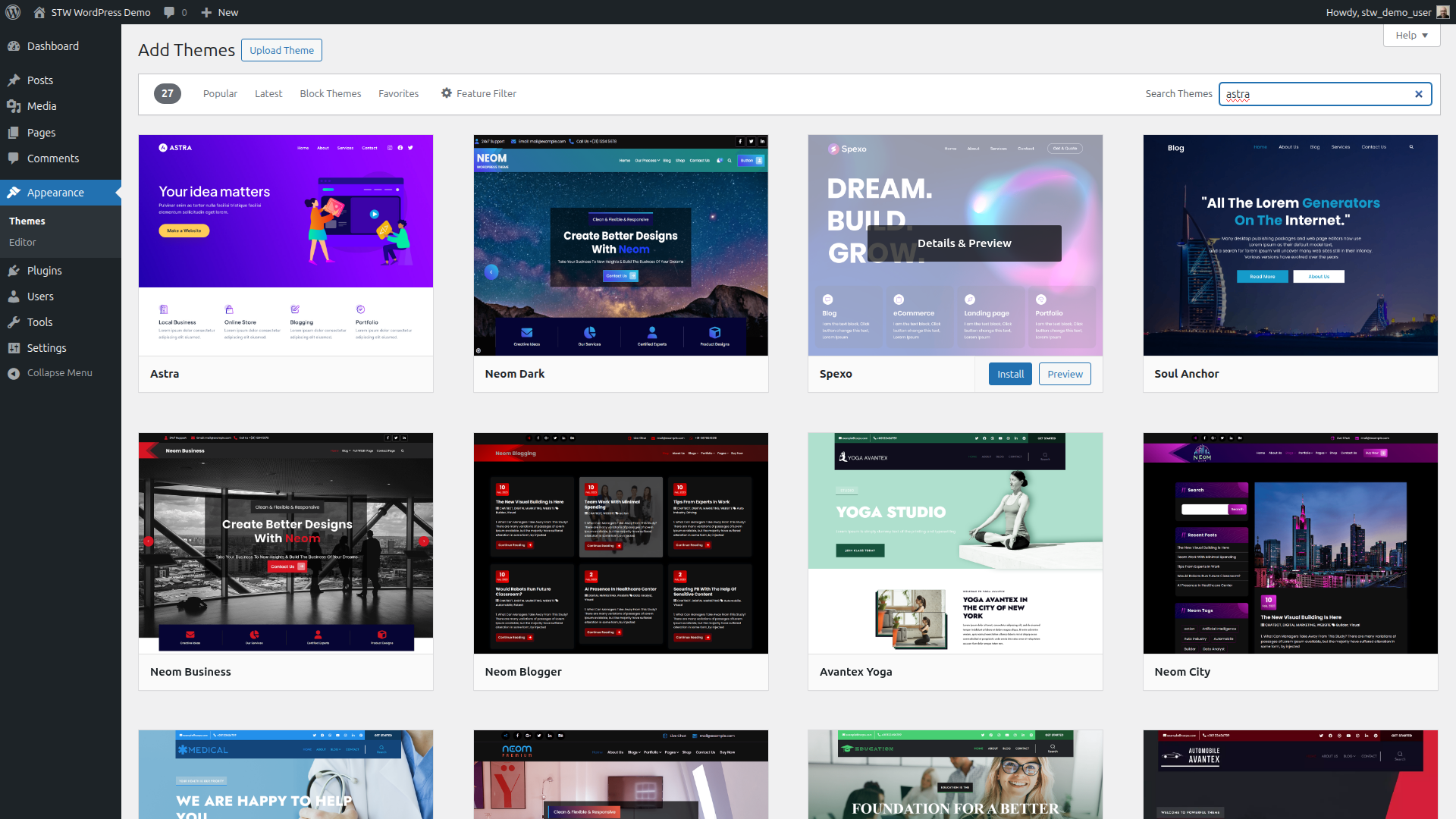Click the home icon beside STW WordPress Demo
This screenshot has width=1456, height=819.
pyautogui.click(x=39, y=12)
